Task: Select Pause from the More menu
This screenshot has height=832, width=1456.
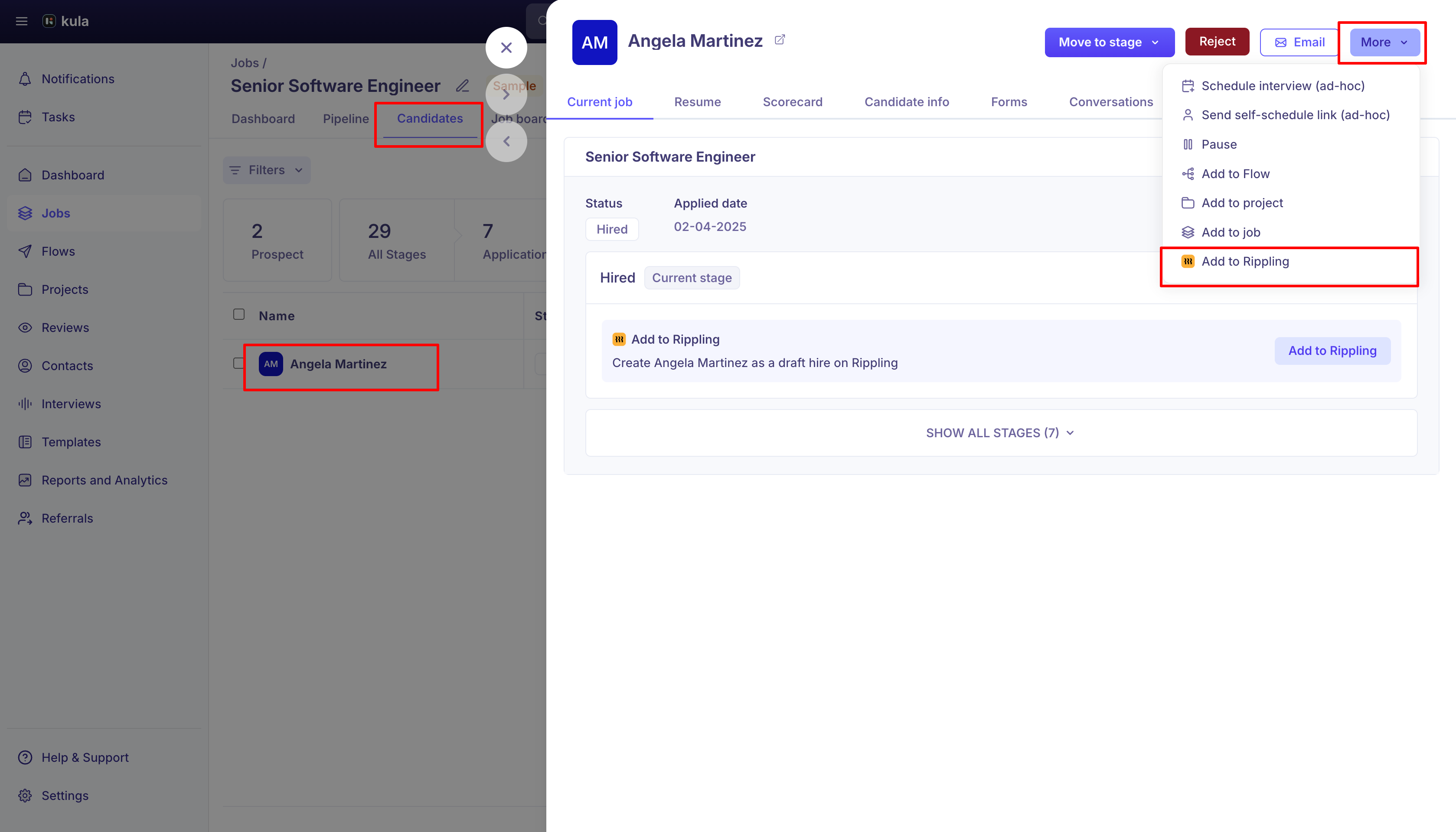Action: 1219,145
